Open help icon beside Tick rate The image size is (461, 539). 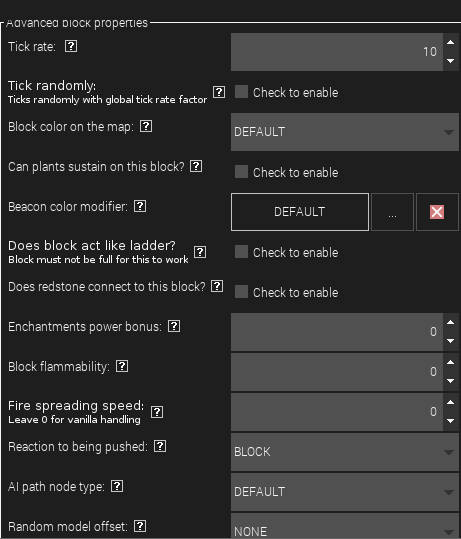pyautogui.click(x=71, y=46)
